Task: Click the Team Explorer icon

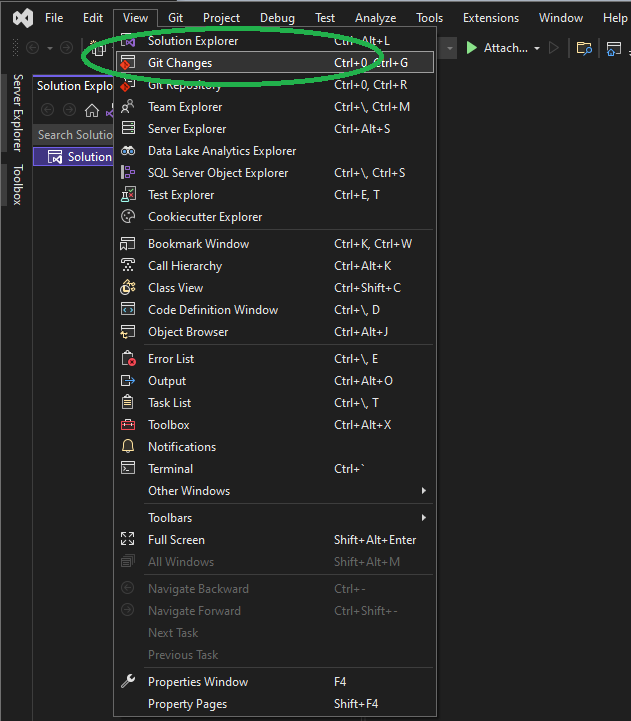Action: tap(127, 107)
